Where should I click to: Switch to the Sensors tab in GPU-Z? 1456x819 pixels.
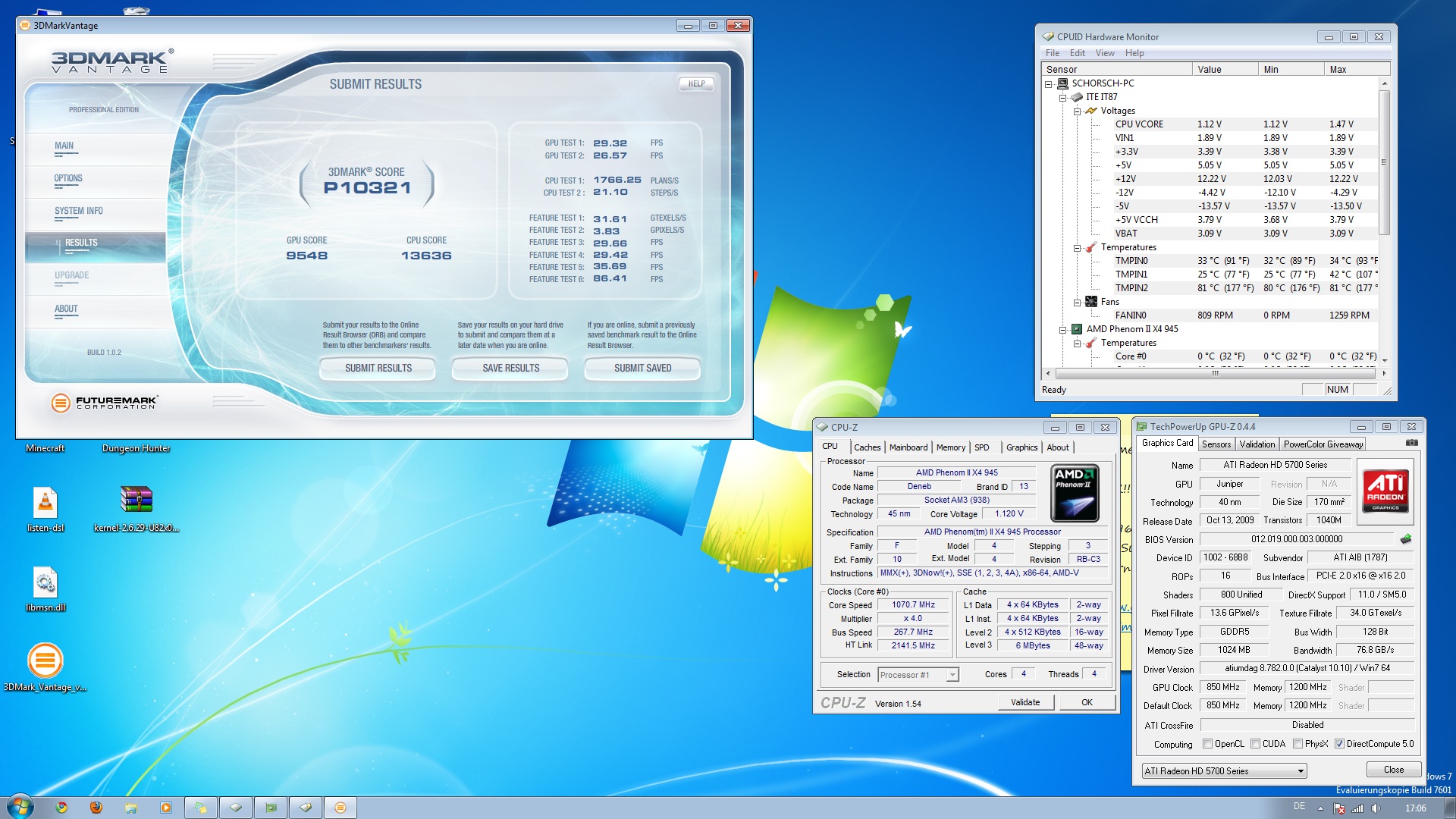[x=1216, y=444]
